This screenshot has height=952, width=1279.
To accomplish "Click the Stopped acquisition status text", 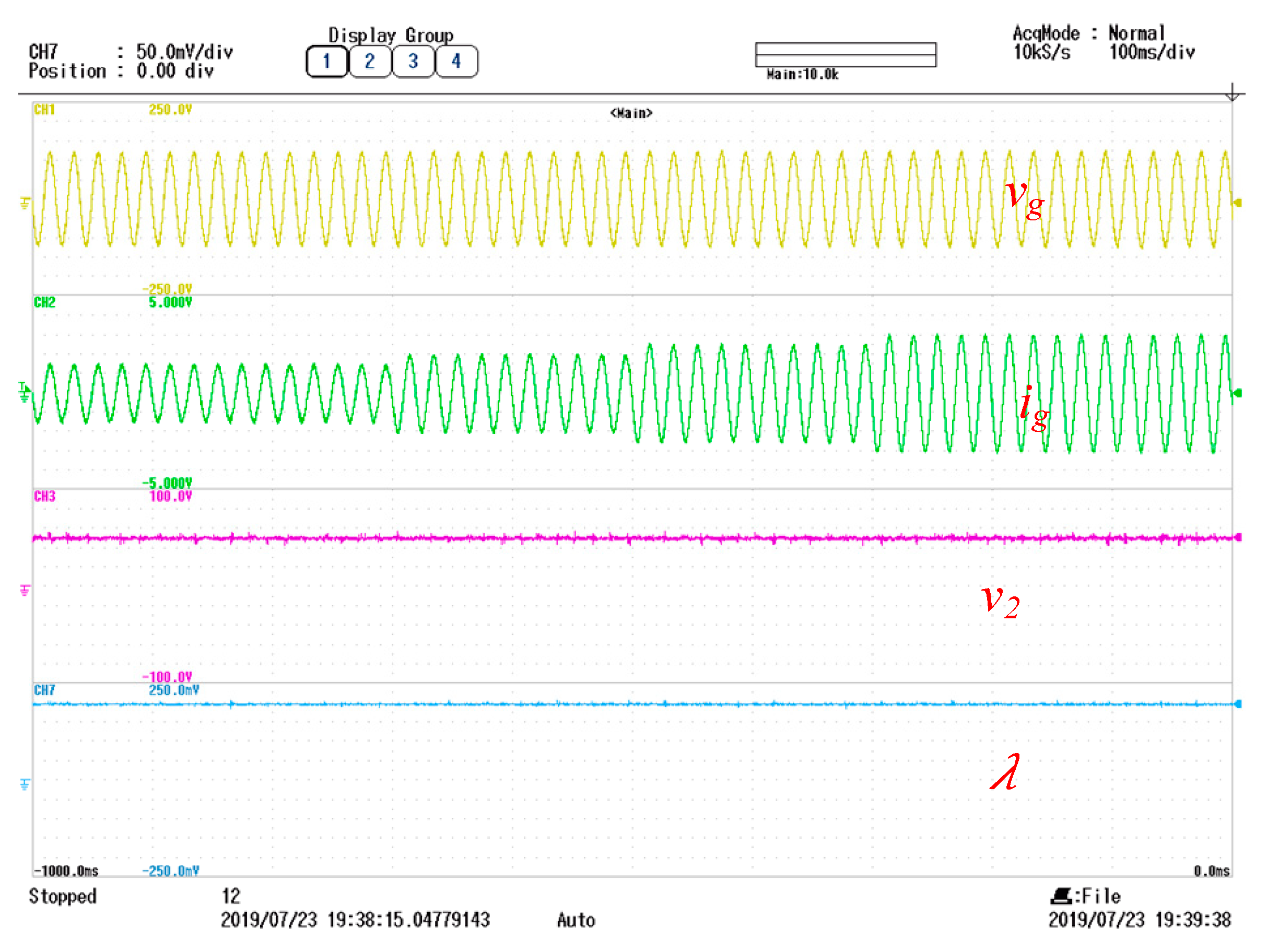I will click(x=62, y=897).
